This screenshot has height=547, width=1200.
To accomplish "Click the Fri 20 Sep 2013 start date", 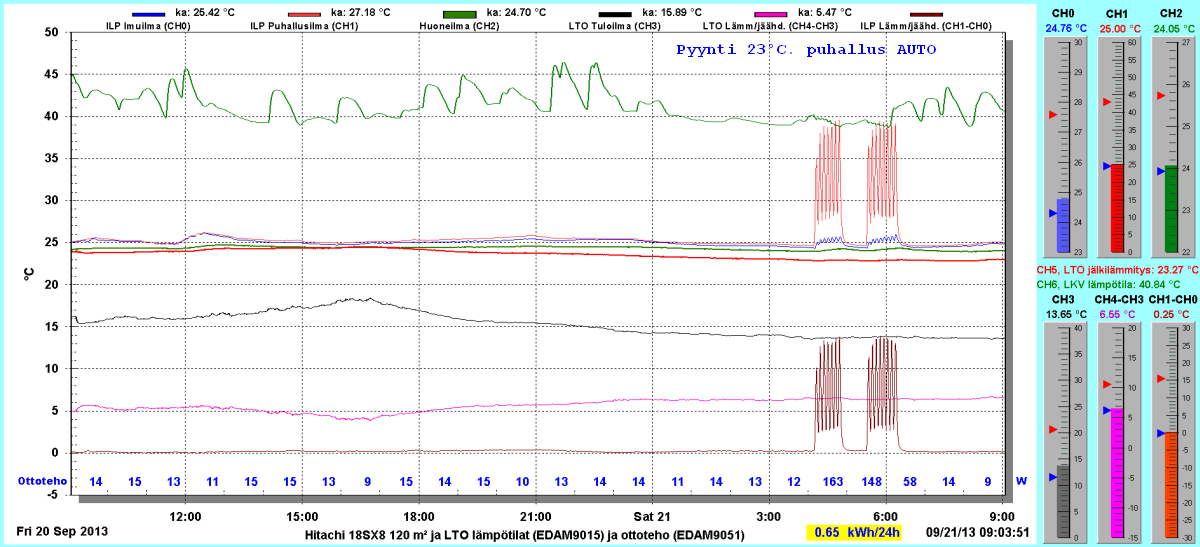I will tap(62, 530).
